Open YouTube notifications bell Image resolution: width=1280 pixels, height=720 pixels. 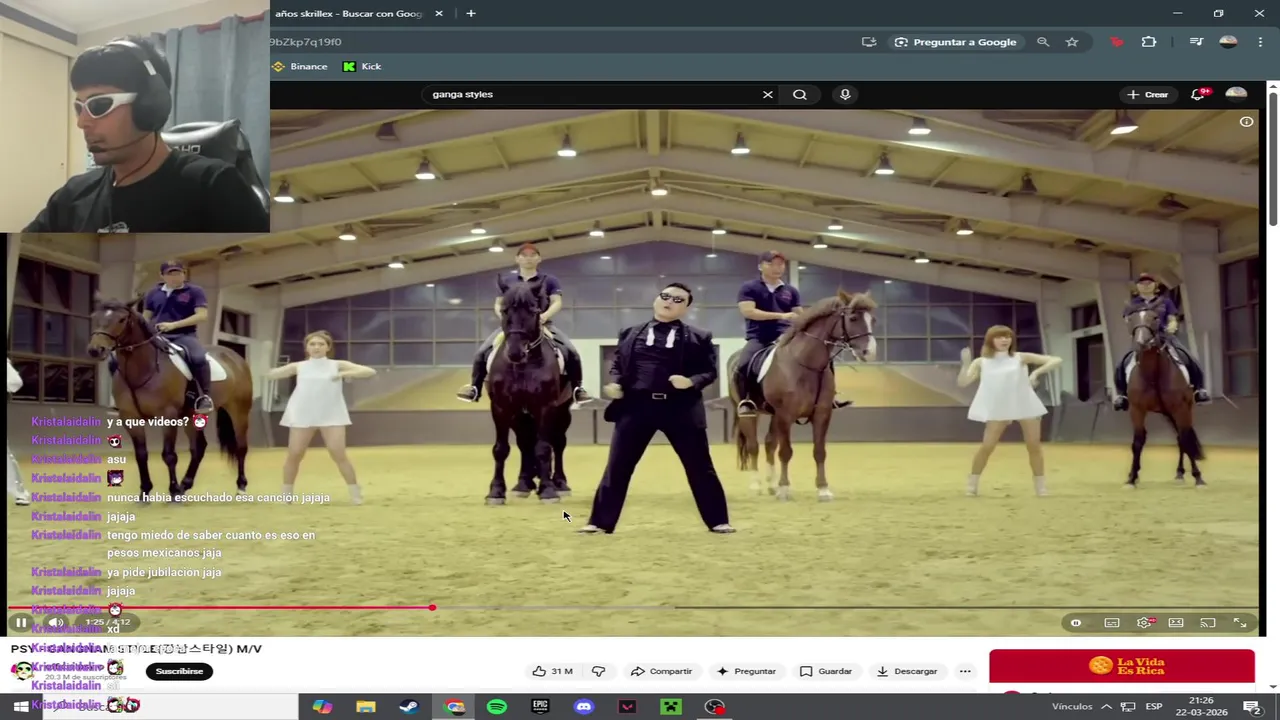pos(1199,94)
